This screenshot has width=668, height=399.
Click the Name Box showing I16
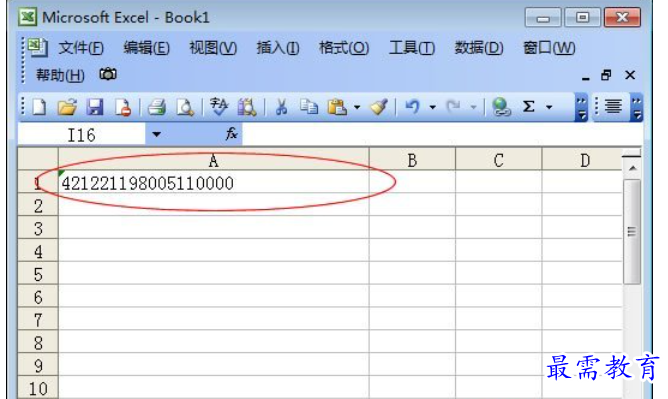point(81,135)
